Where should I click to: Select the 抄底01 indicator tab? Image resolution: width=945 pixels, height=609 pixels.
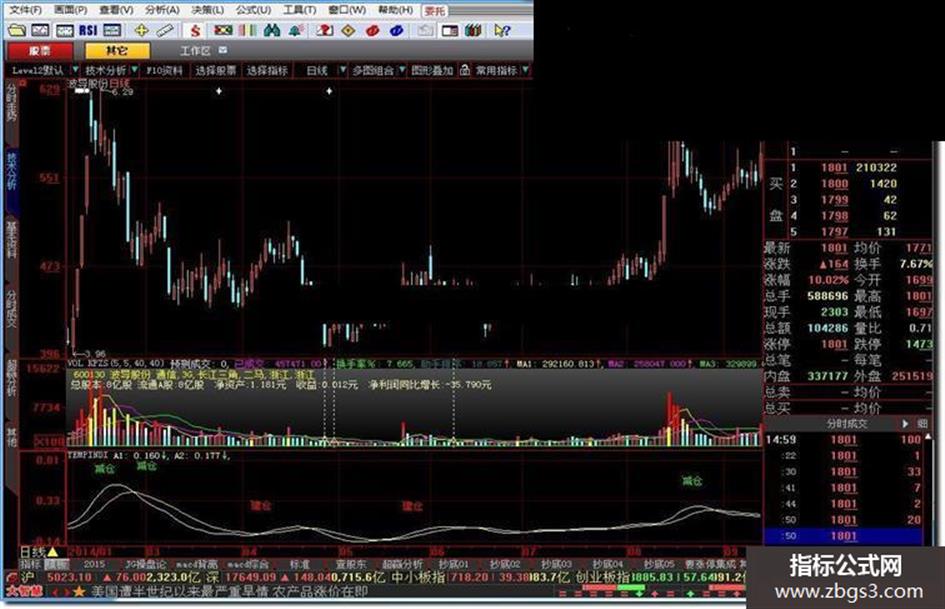coord(453,564)
